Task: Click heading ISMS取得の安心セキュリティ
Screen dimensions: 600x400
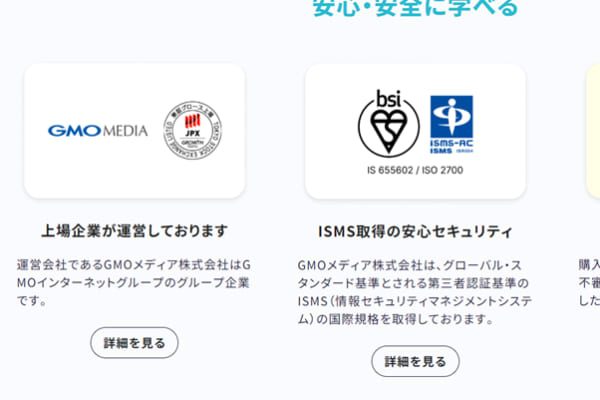Action: pyautogui.click(x=415, y=232)
